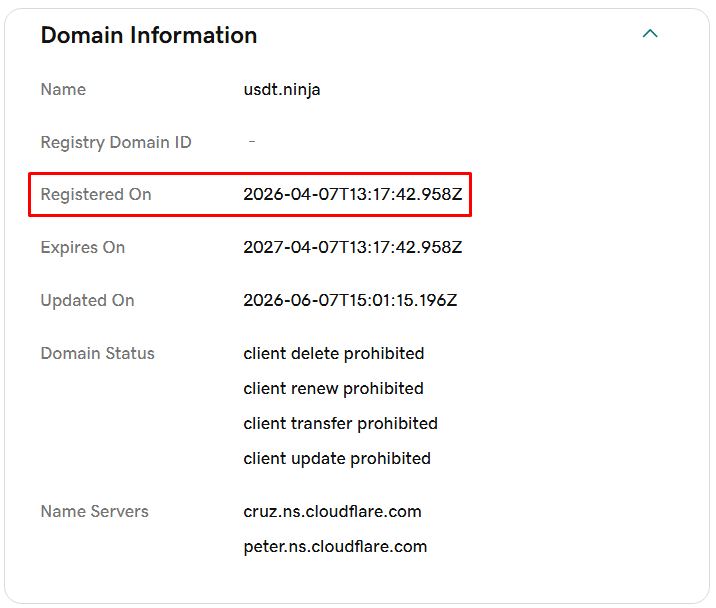Click the Domain Information heading
The width and height of the screenshot is (716, 608).
click(x=149, y=35)
